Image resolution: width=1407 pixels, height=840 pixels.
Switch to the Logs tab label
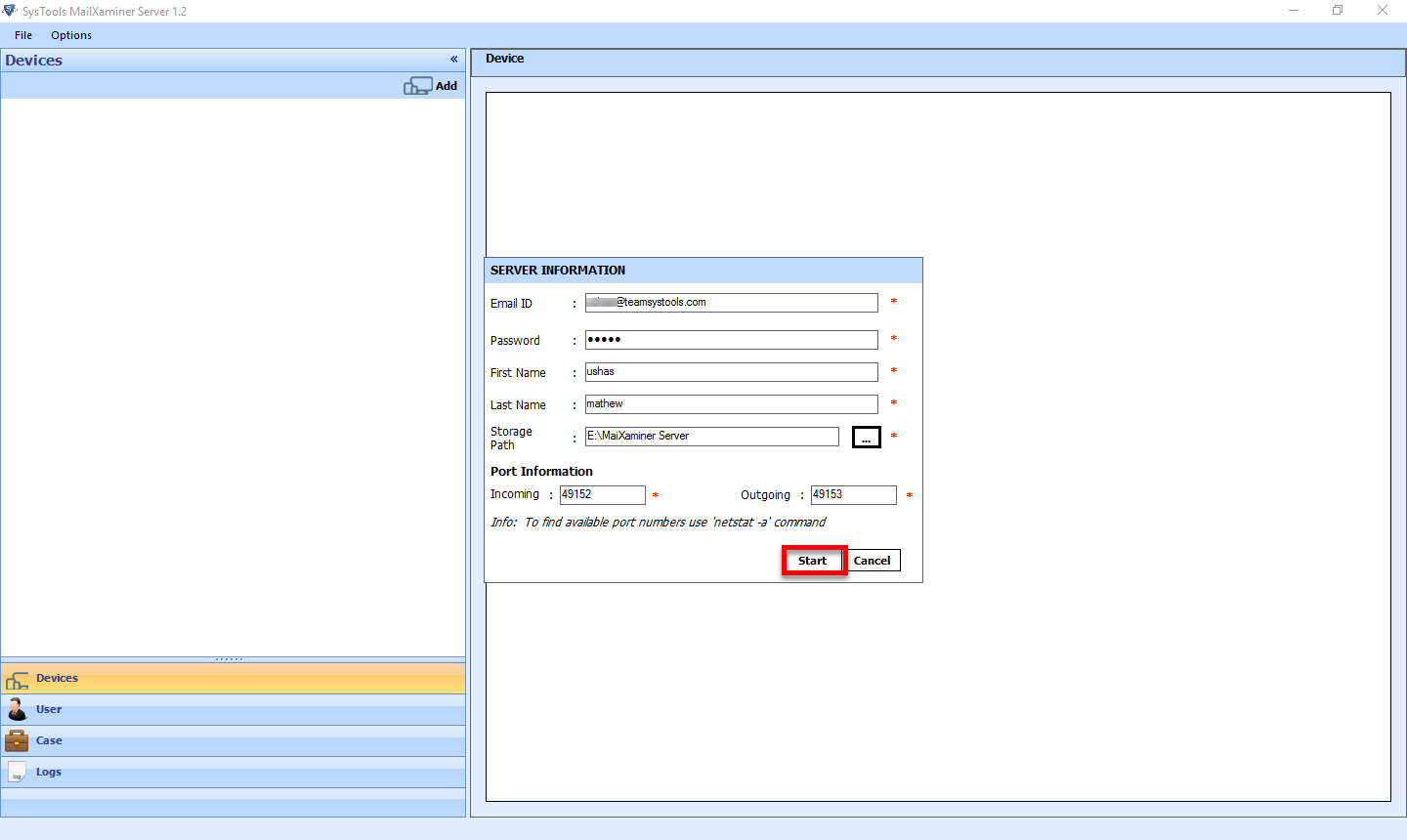tap(49, 772)
